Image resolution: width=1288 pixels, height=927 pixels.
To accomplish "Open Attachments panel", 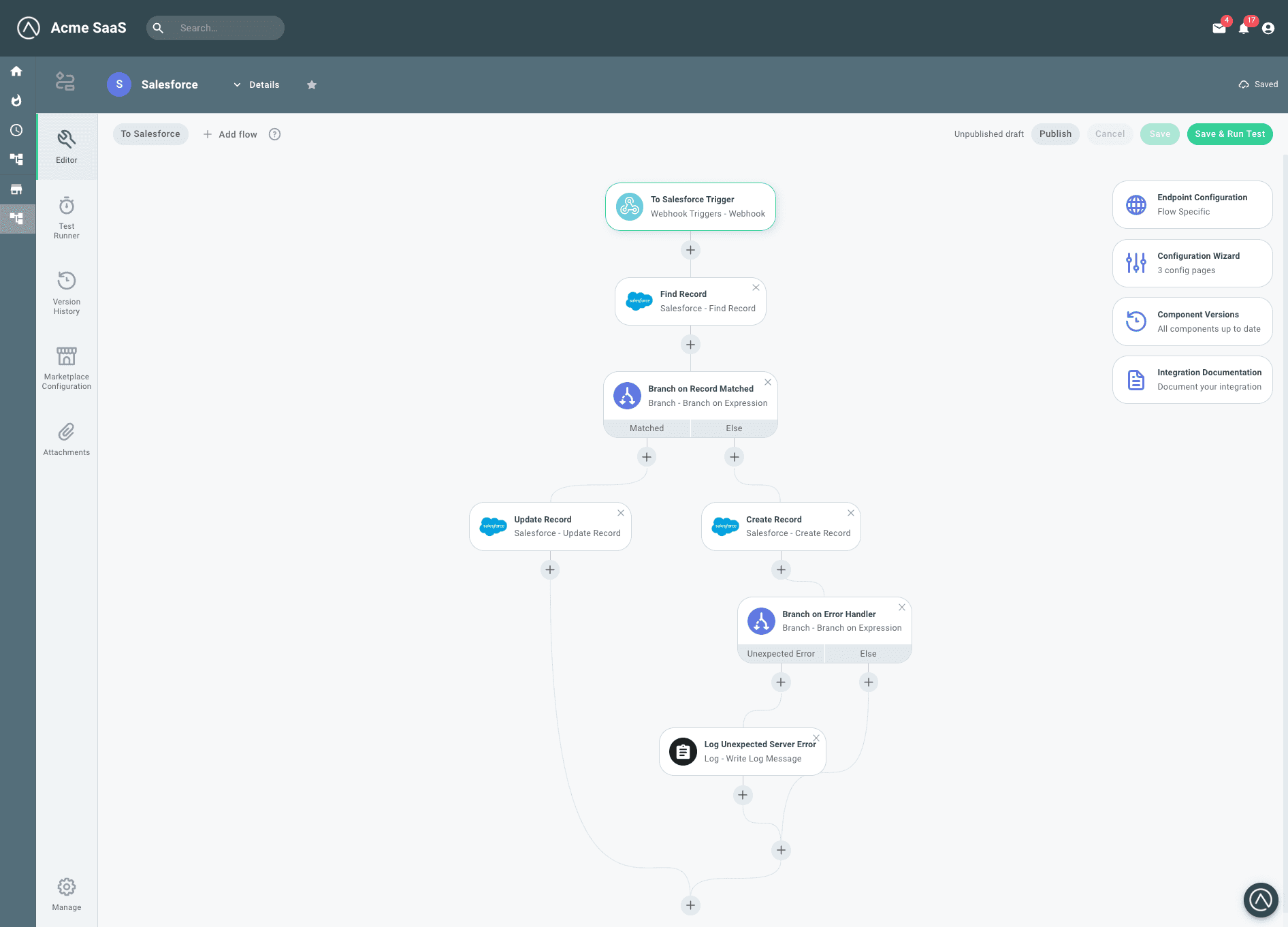I will click(67, 439).
